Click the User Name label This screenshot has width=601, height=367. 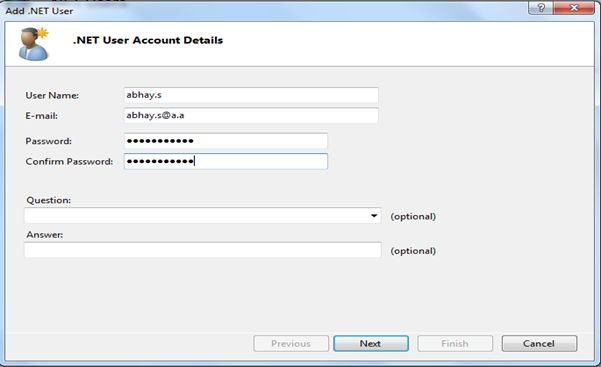(52, 95)
